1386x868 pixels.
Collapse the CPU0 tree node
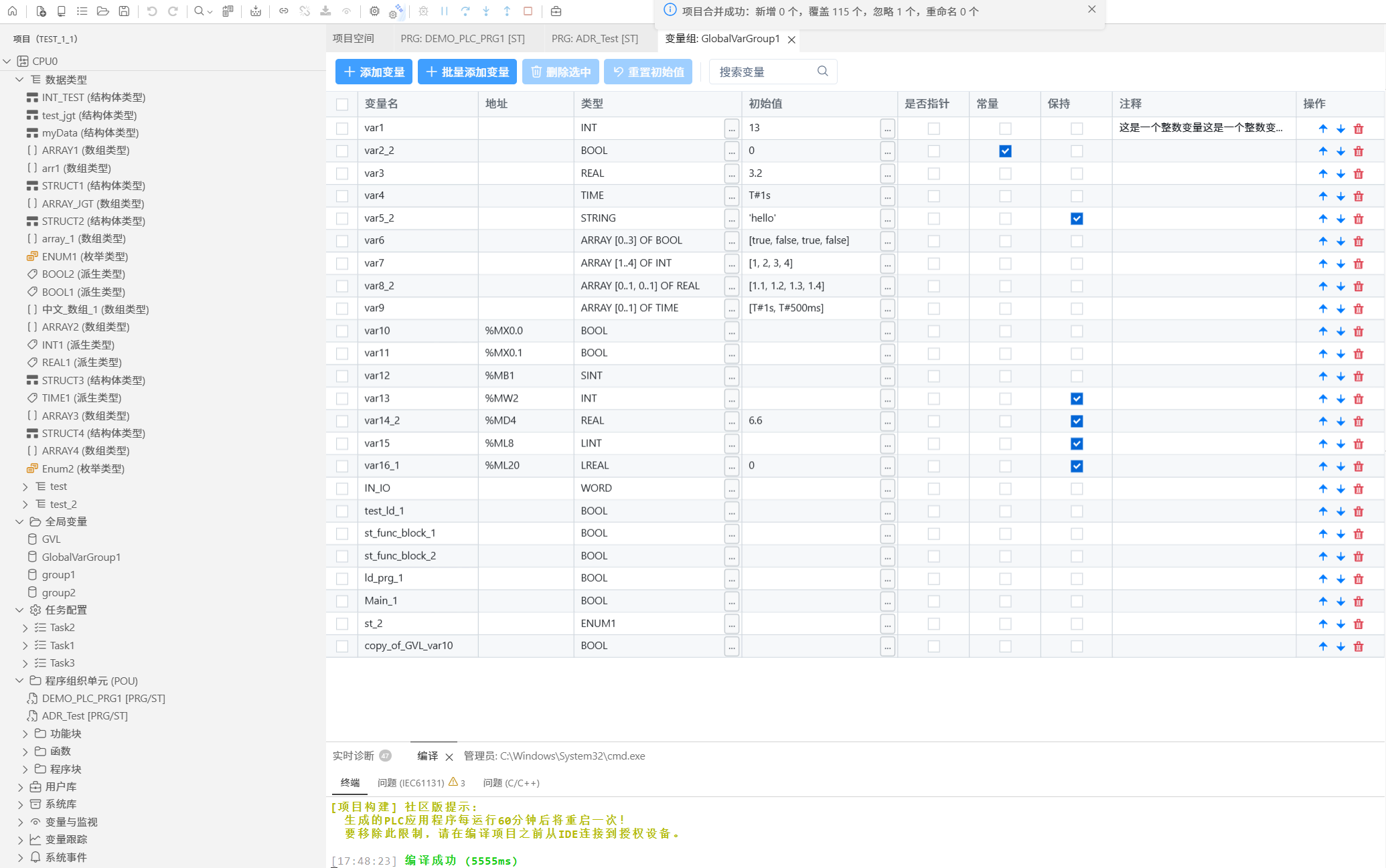click(x=7, y=61)
